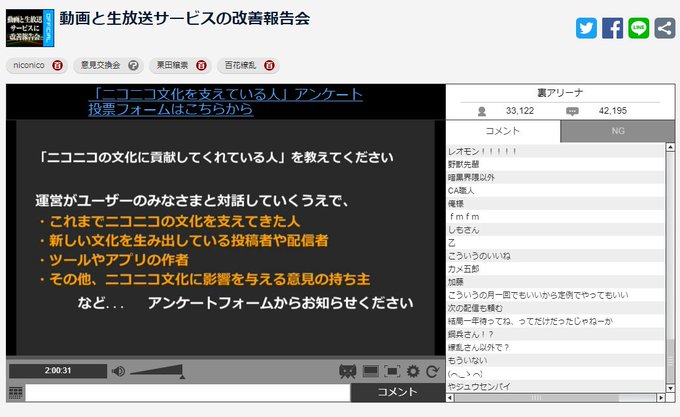Select comment しもさん
The image size is (680, 417).
[x=555, y=230]
